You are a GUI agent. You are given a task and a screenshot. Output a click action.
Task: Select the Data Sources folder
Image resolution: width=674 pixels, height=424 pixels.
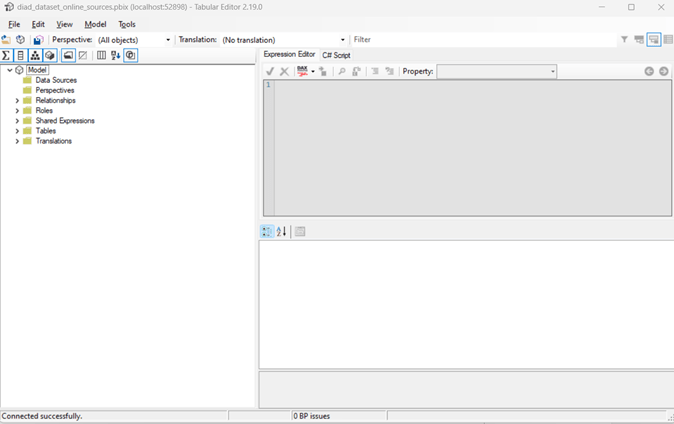coord(56,80)
